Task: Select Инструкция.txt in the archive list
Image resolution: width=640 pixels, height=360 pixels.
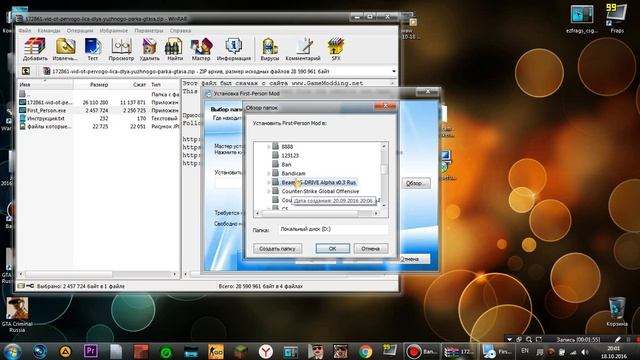Action: [x=46, y=118]
